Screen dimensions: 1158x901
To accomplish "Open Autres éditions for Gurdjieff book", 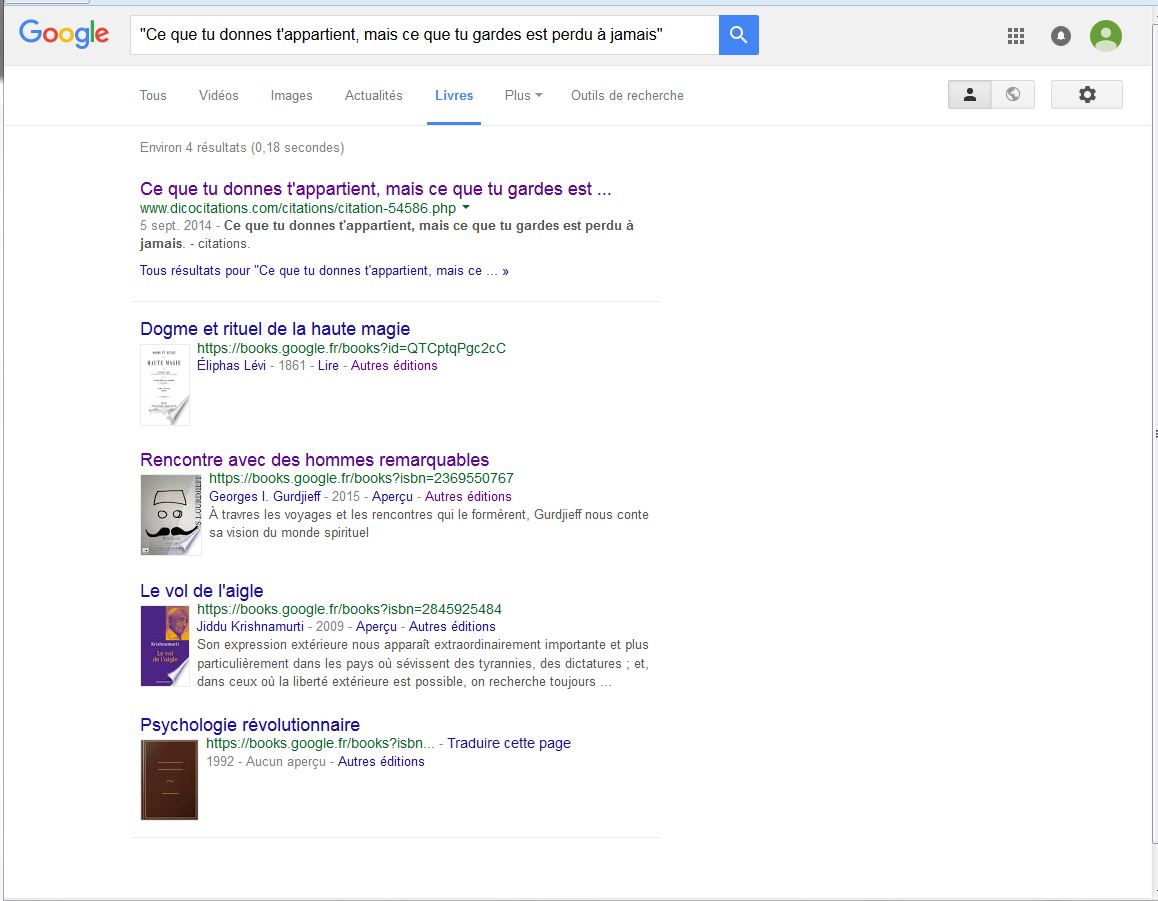I will [x=468, y=496].
